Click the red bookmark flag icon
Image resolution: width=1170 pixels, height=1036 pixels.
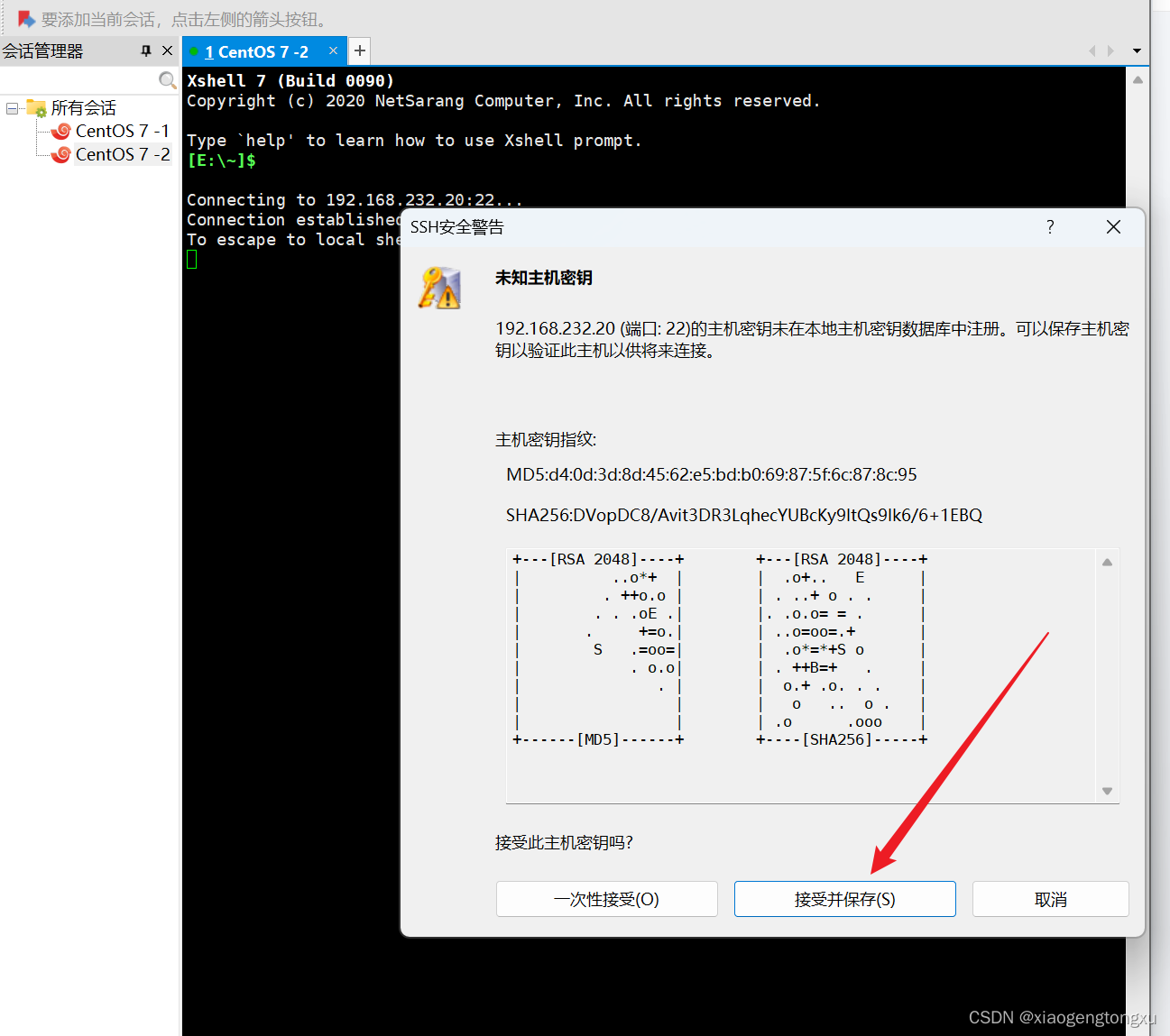point(26,19)
